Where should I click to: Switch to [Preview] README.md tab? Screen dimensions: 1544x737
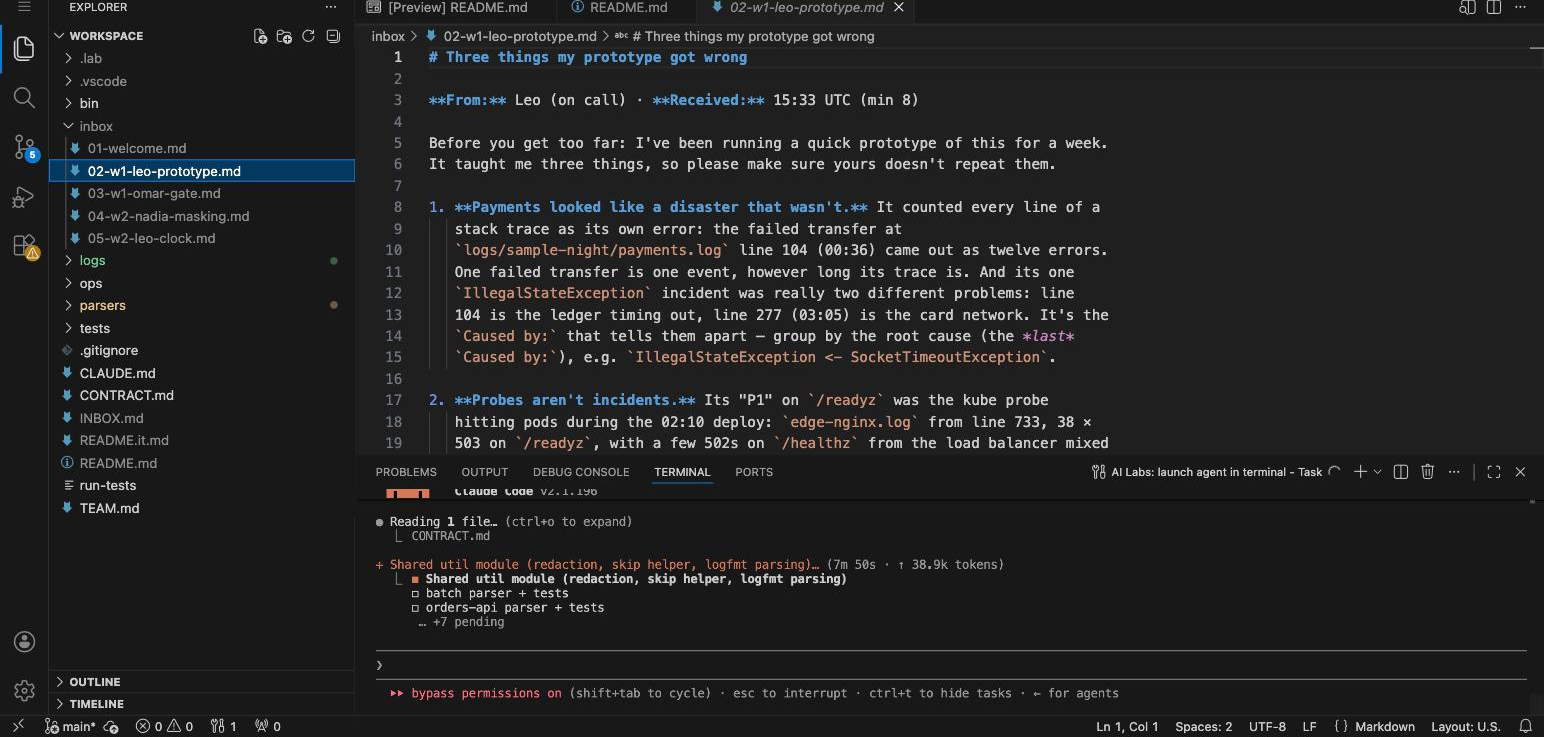click(455, 7)
